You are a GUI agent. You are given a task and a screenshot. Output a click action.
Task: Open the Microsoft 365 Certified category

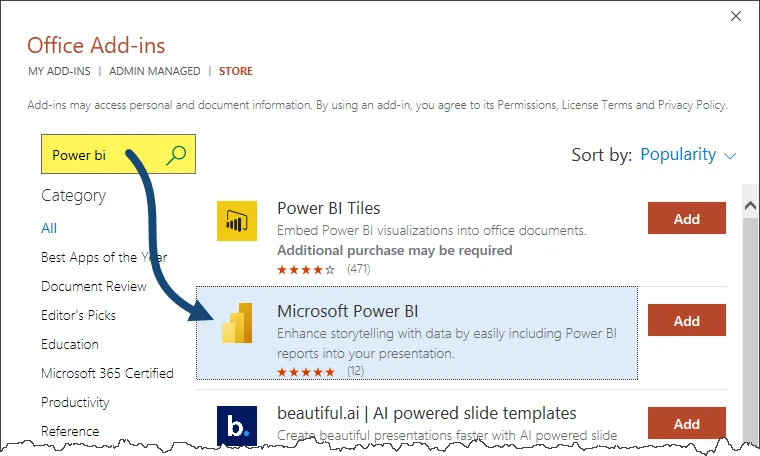pyautogui.click(x=107, y=373)
